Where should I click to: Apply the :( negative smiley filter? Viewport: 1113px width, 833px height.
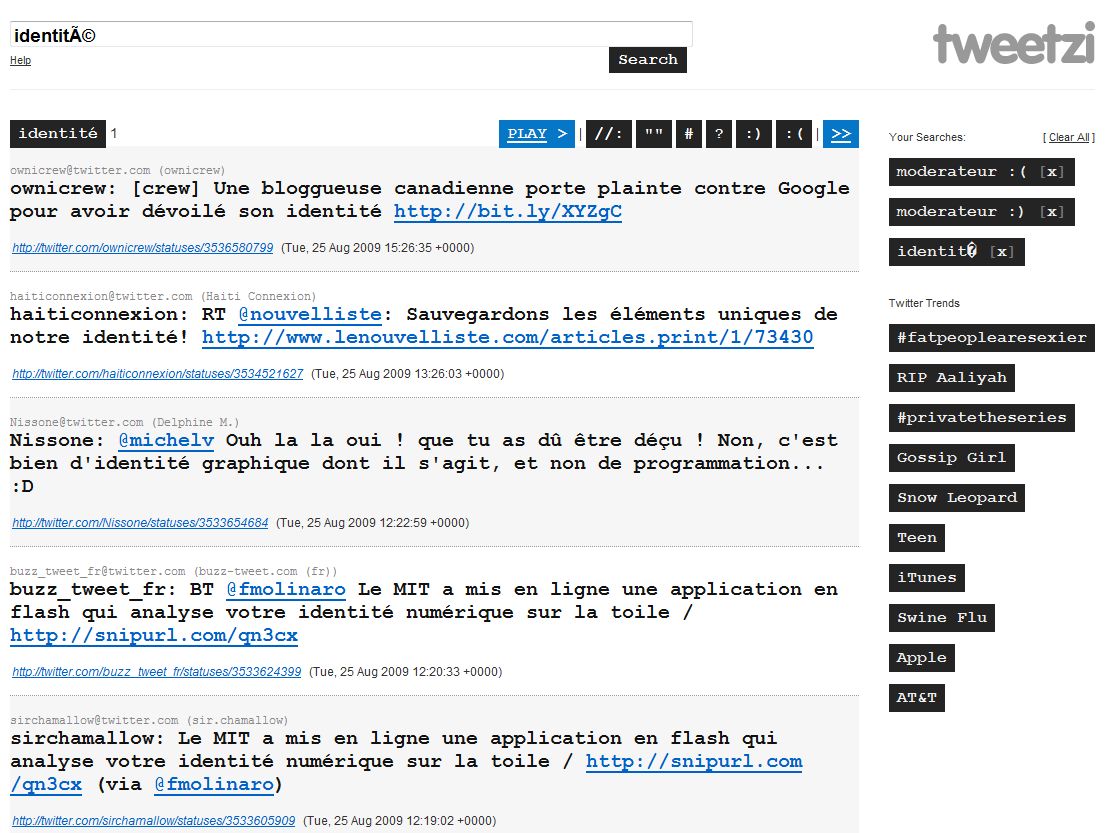(794, 133)
